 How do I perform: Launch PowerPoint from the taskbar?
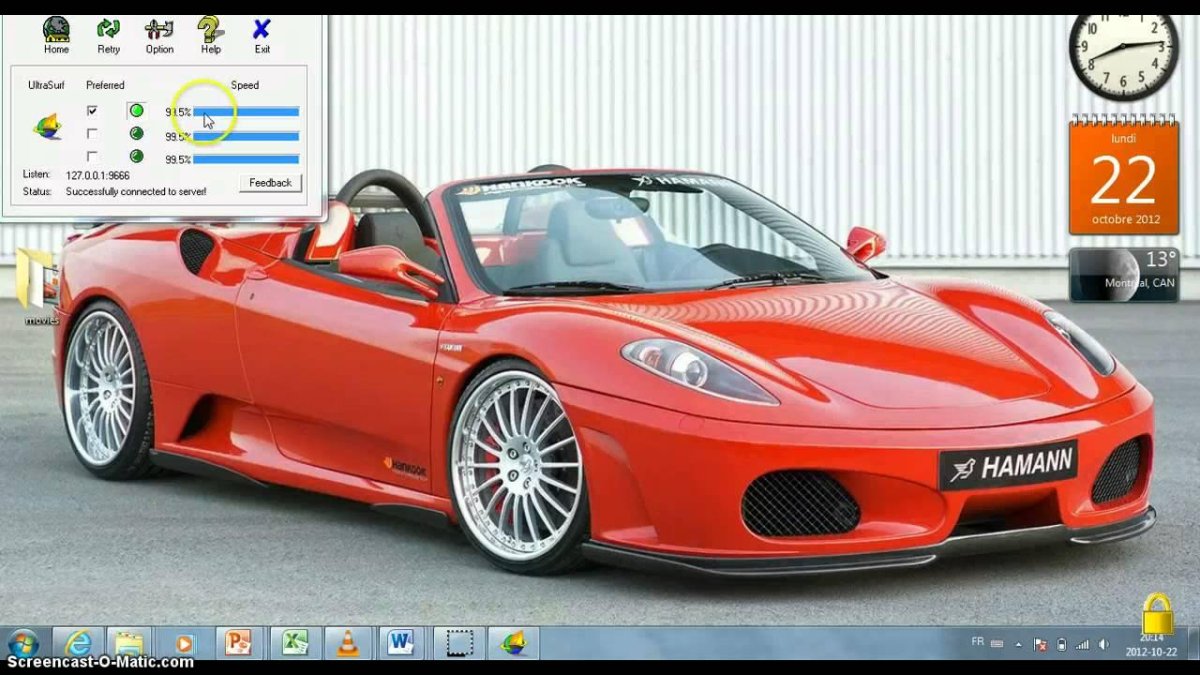(238, 643)
